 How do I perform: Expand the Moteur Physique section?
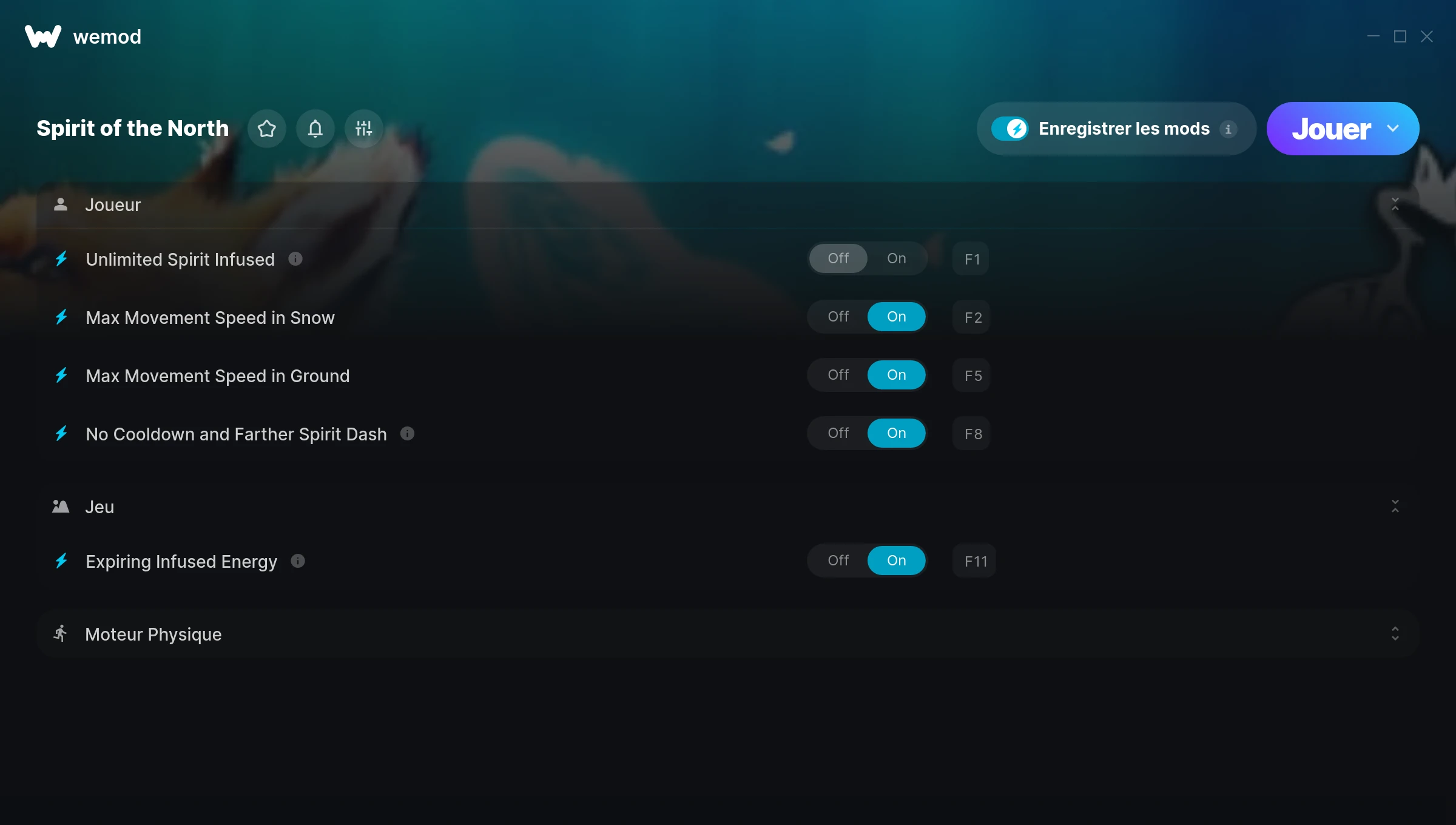(x=1395, y=634)
